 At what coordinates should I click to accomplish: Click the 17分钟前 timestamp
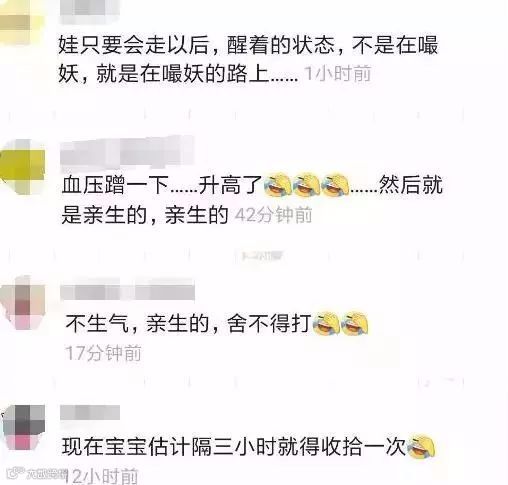[103, 353]
